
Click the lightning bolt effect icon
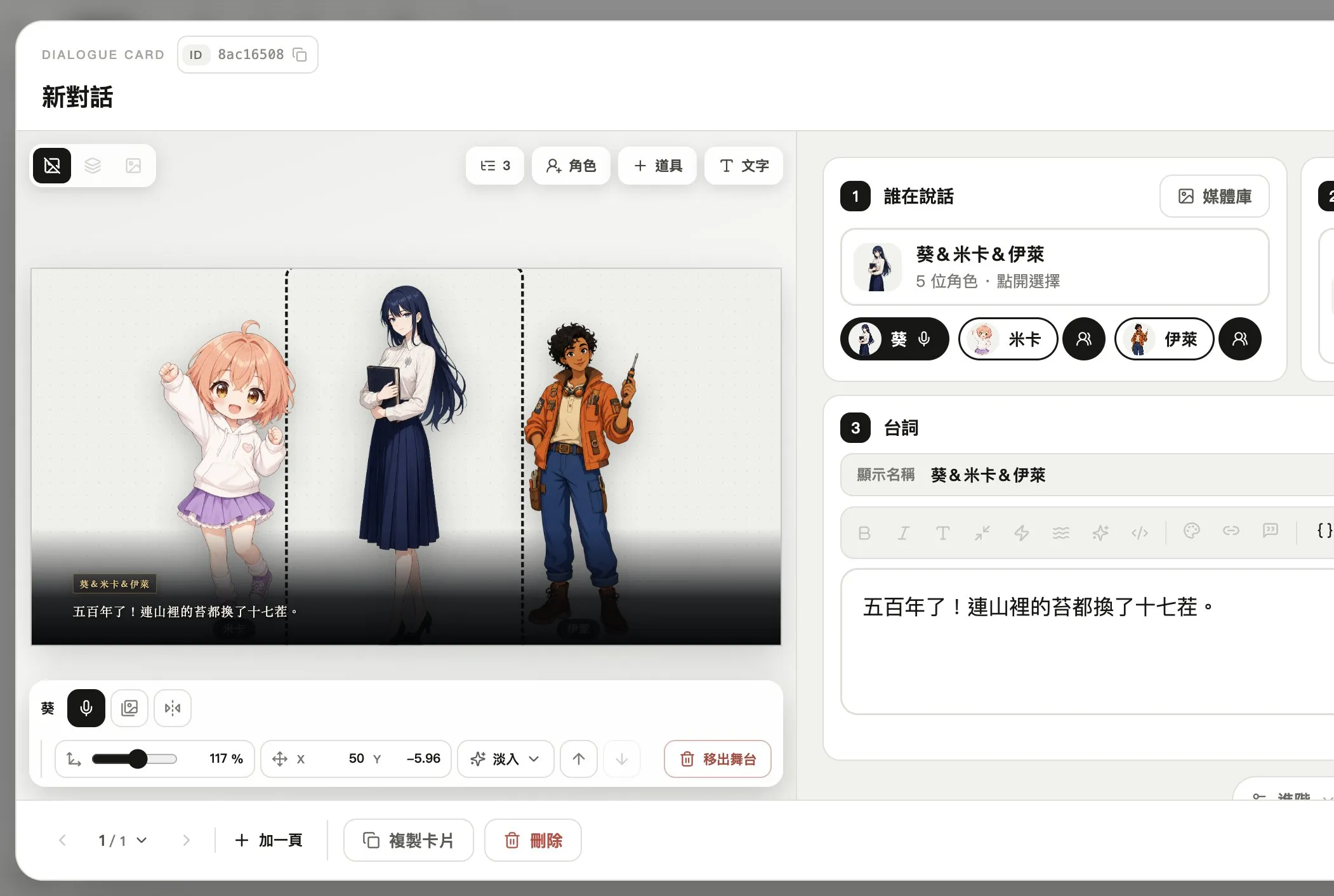point(1022,533)
